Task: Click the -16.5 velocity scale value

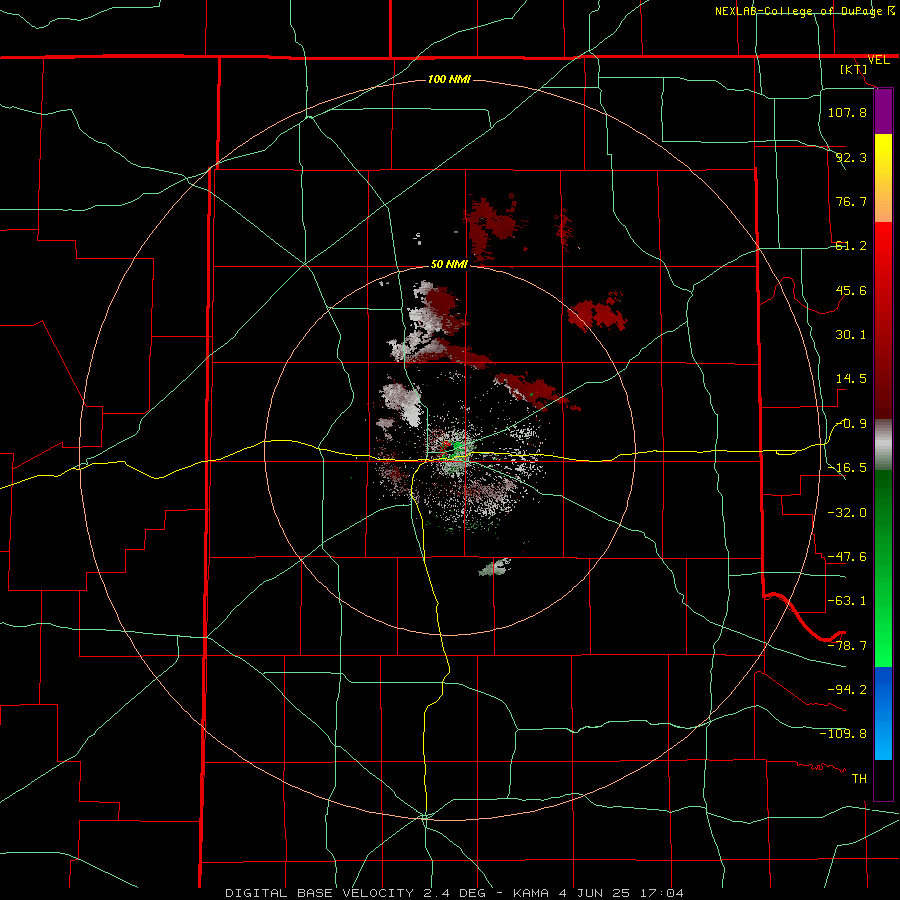Action: [x=847, y=468]
